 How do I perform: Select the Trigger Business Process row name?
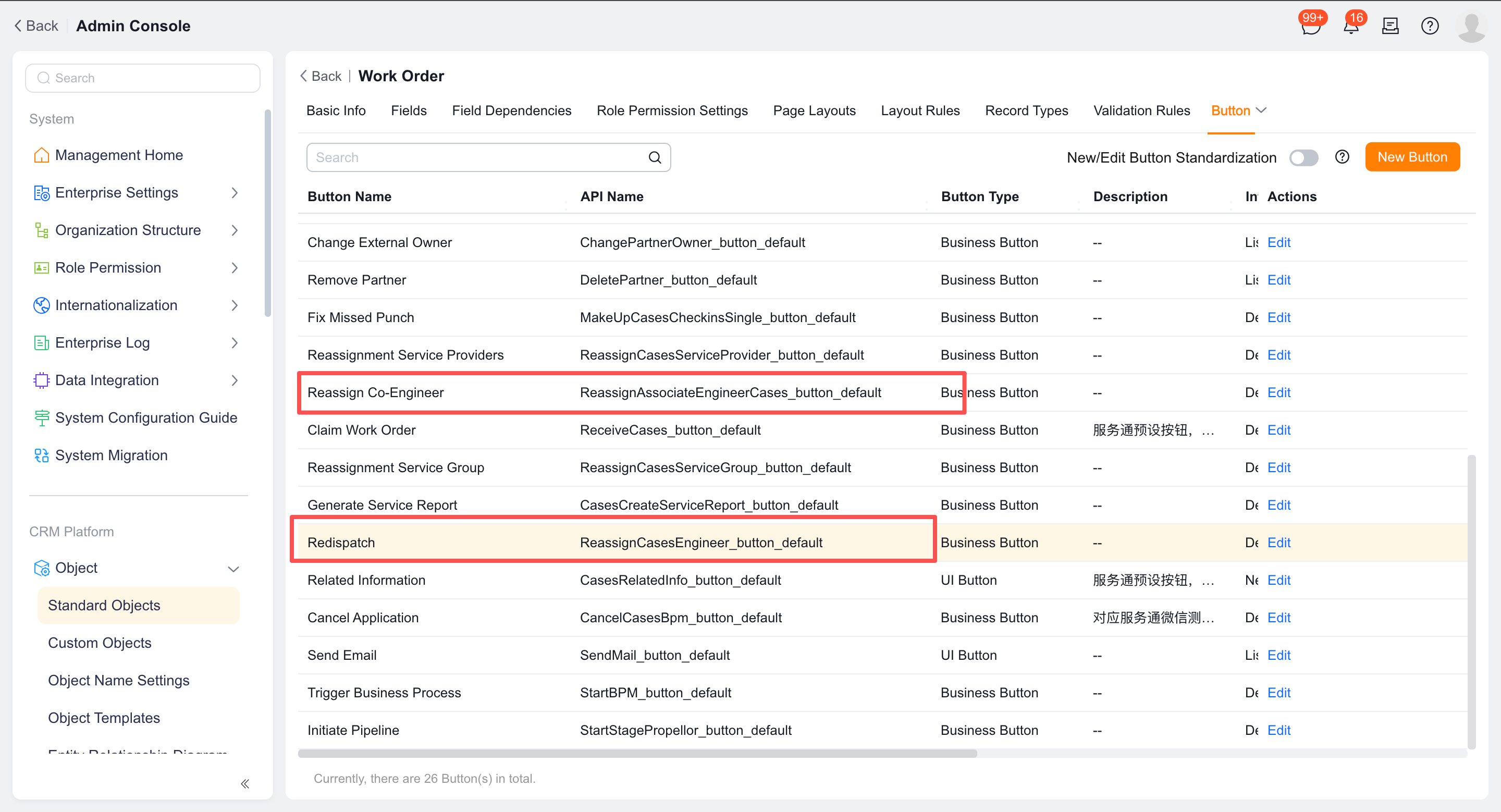(384, 693)
